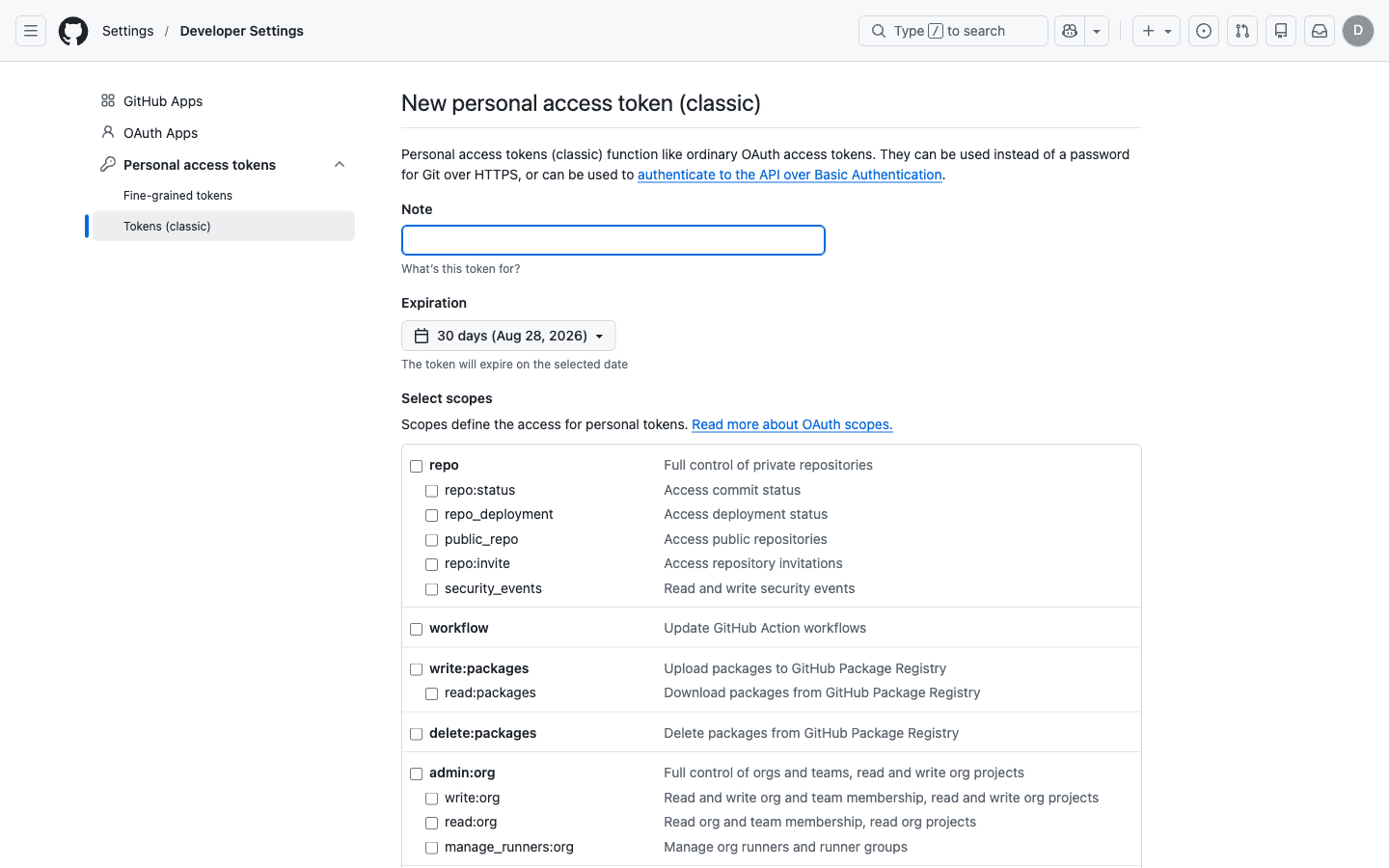Check the repo_deployment scope
Viewport: 1389px width, 868px height.
pos(432,515)
